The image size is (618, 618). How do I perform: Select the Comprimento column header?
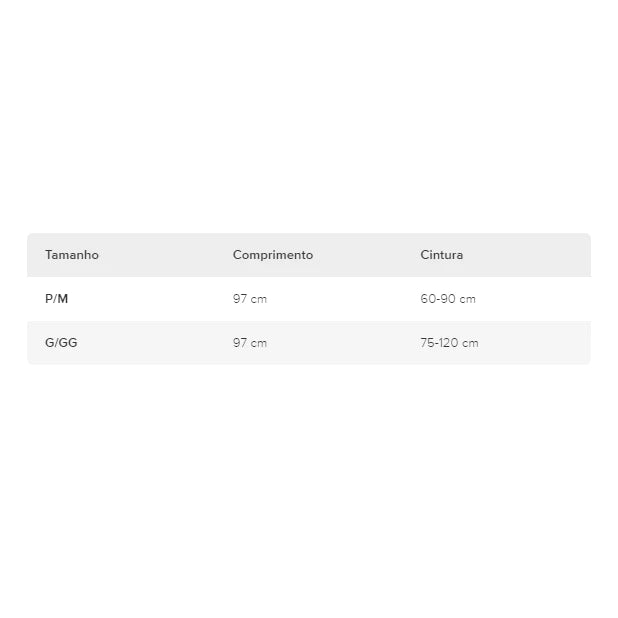point(273,255)
